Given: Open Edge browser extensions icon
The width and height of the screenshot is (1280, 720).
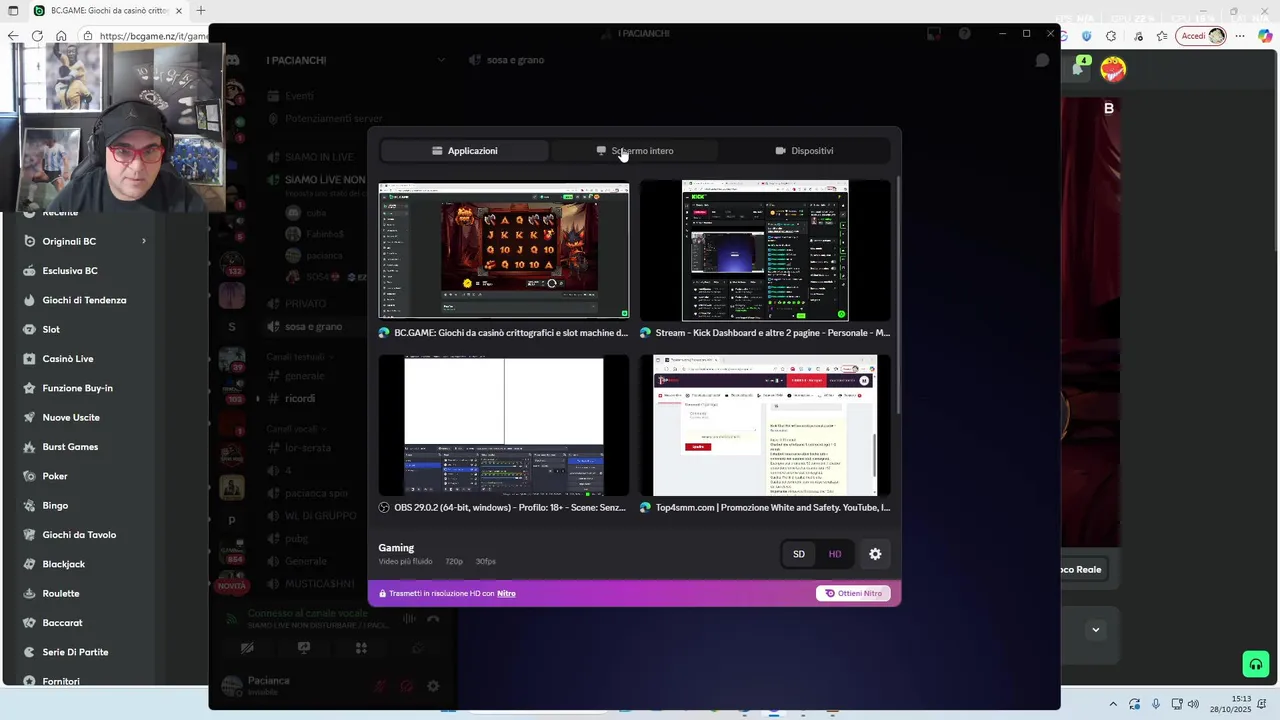Looking at the screenshot, I should [x=1111, y=36].
